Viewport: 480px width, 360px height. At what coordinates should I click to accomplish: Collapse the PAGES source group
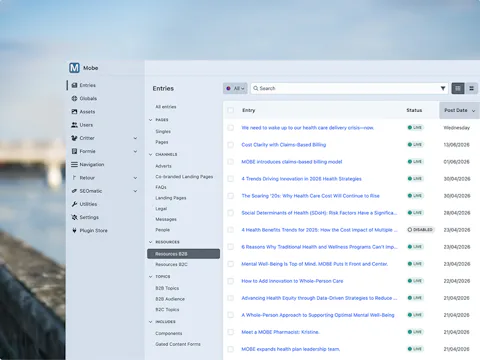tap(151, 120)
